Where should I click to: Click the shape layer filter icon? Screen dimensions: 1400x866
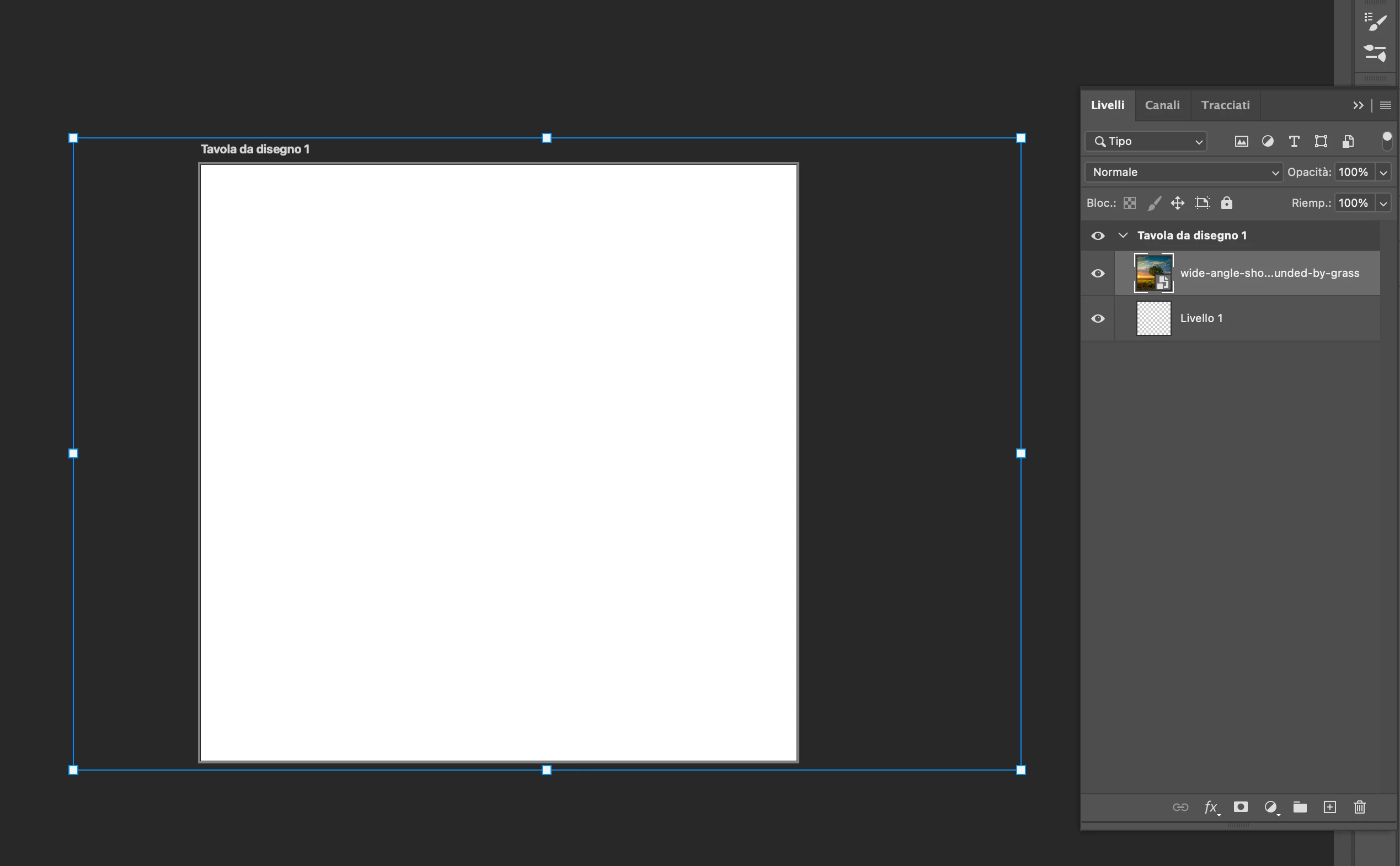(1321, 141)
